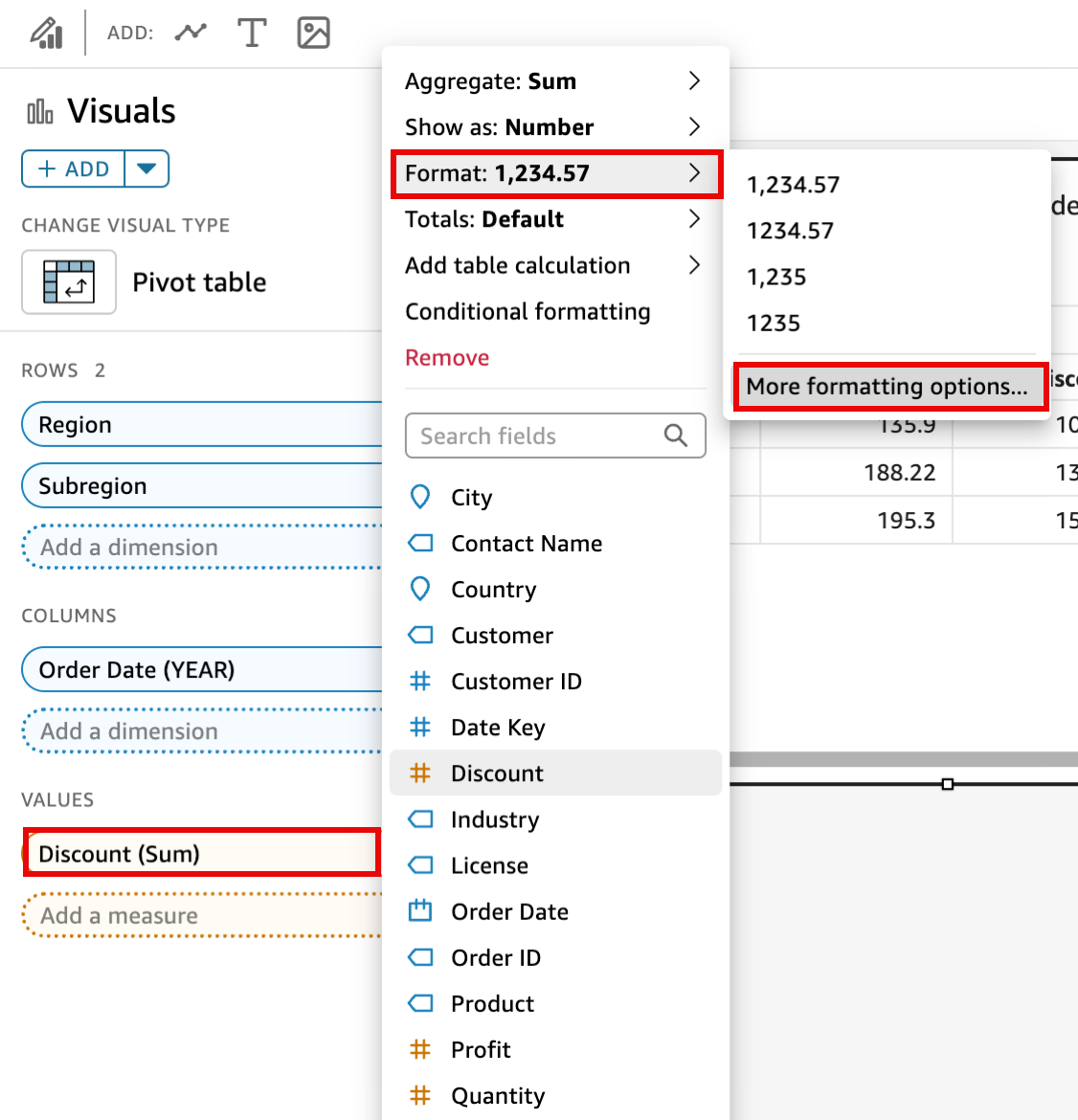Select Conditional formatting from the menu
1078x1120 pixels.
[528, 311]
